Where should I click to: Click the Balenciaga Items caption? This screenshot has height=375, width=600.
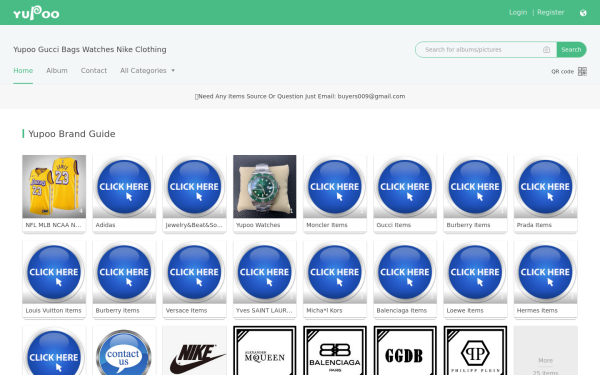pyautogui.click(x=401, y=310)
